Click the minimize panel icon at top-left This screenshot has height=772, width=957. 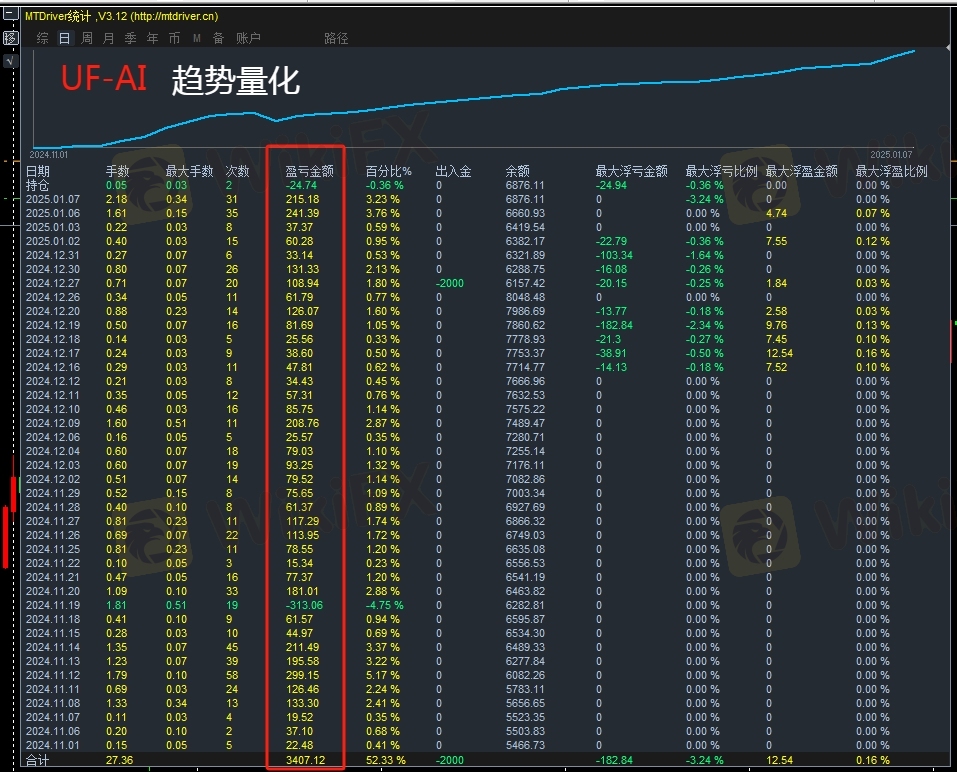[x=10, y=14]
